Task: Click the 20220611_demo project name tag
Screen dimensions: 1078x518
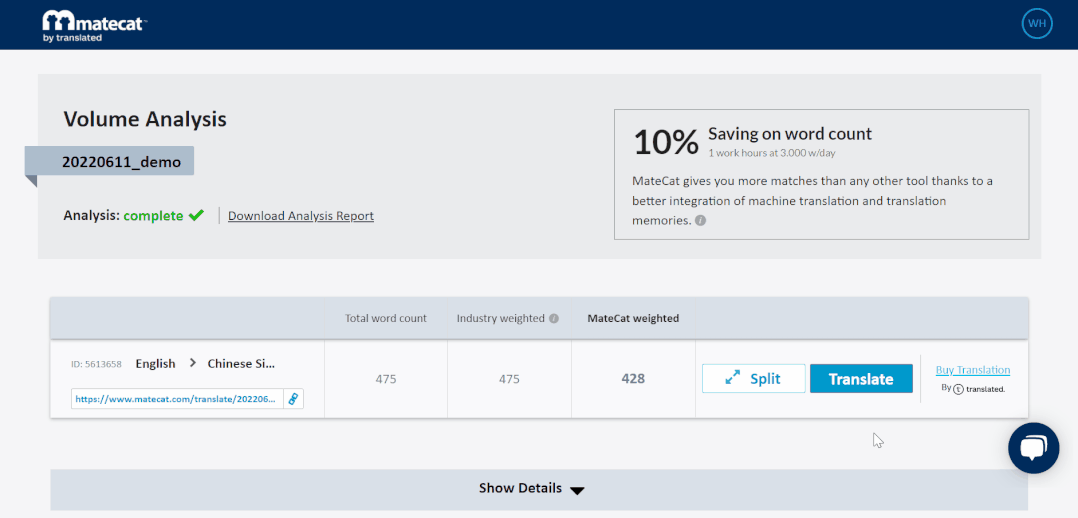Action: coord(121,162)
